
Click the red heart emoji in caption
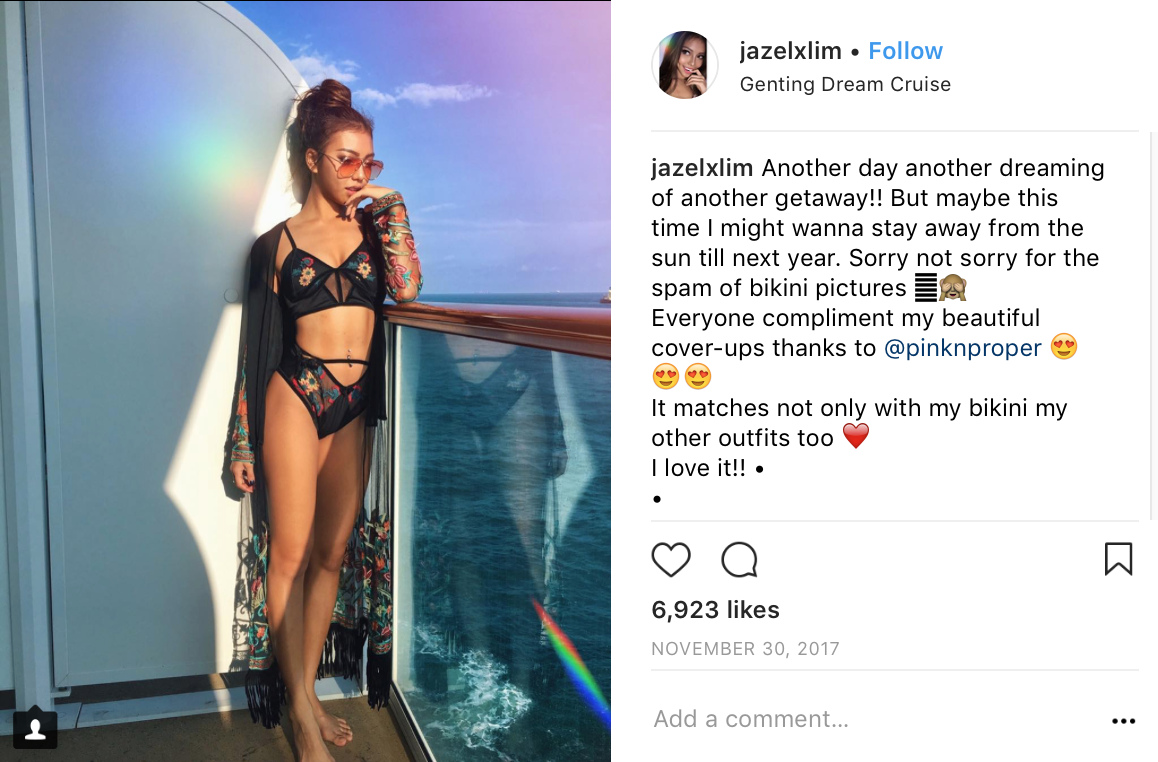point(856,436)
